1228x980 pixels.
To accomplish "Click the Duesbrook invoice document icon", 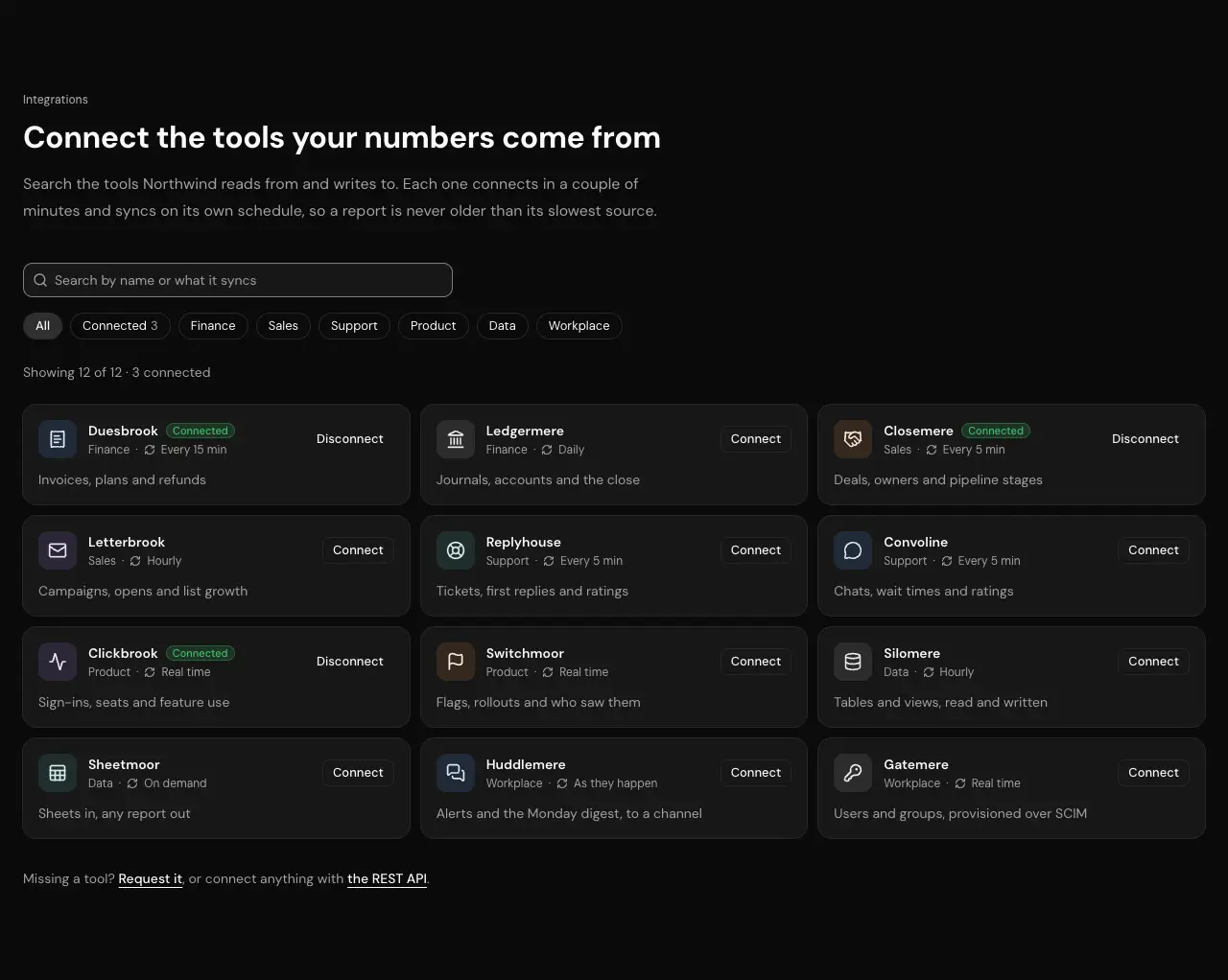I will (58, 439).
